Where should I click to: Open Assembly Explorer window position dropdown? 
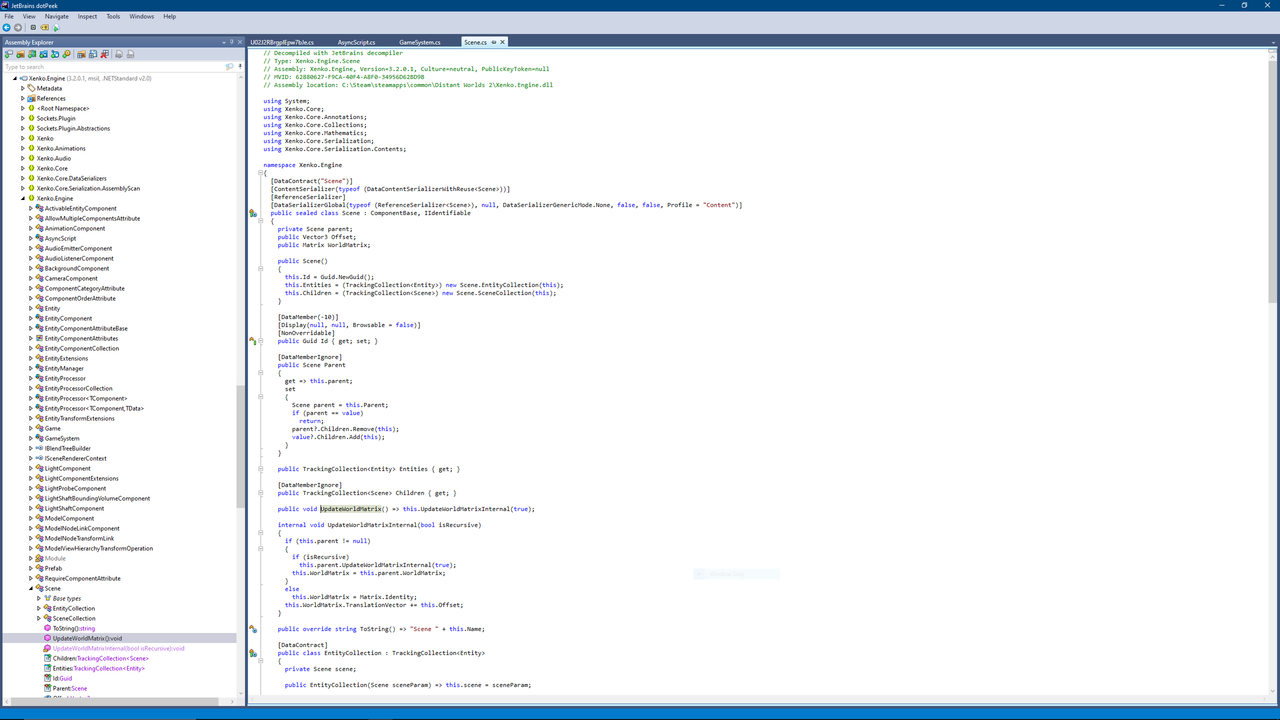click(224, 42)
